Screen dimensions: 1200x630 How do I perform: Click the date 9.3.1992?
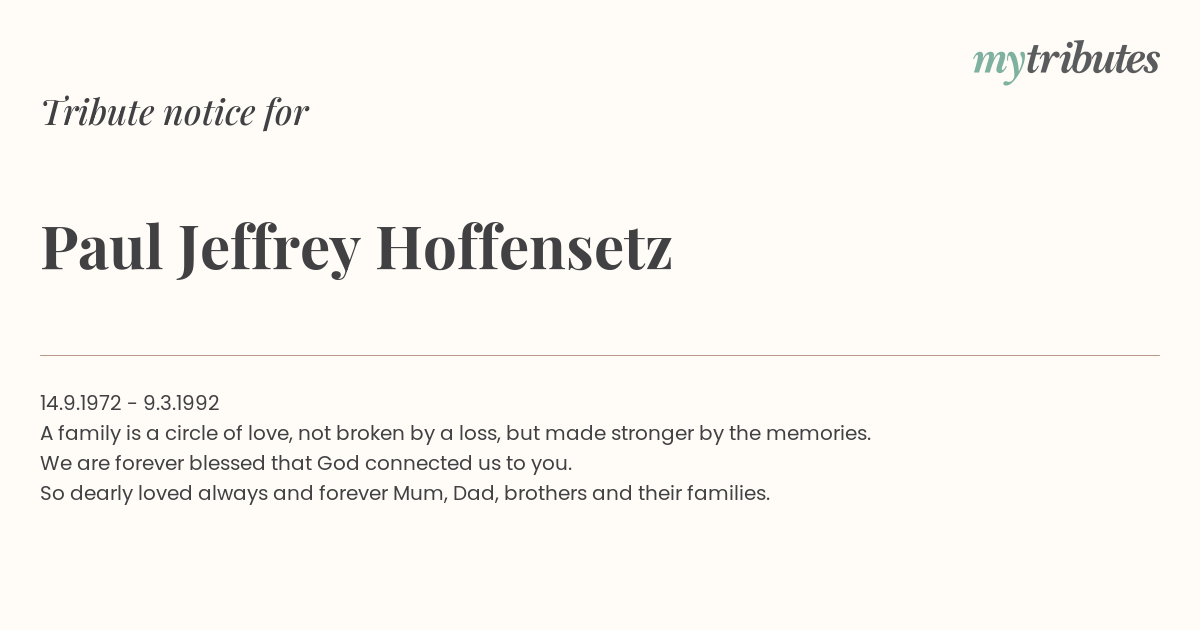coord(181,403)
